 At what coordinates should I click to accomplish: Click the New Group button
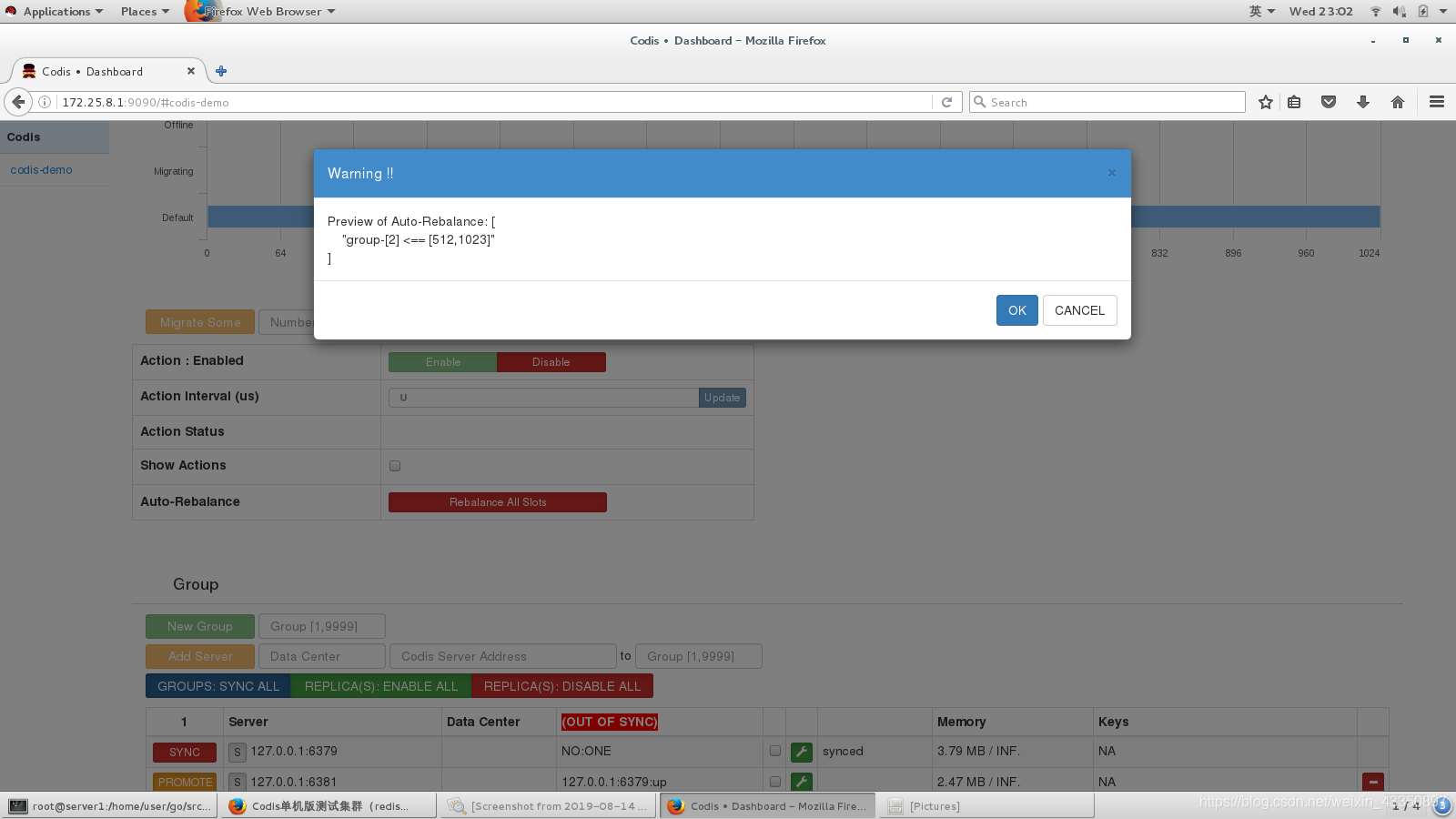[x=200, y=626]
